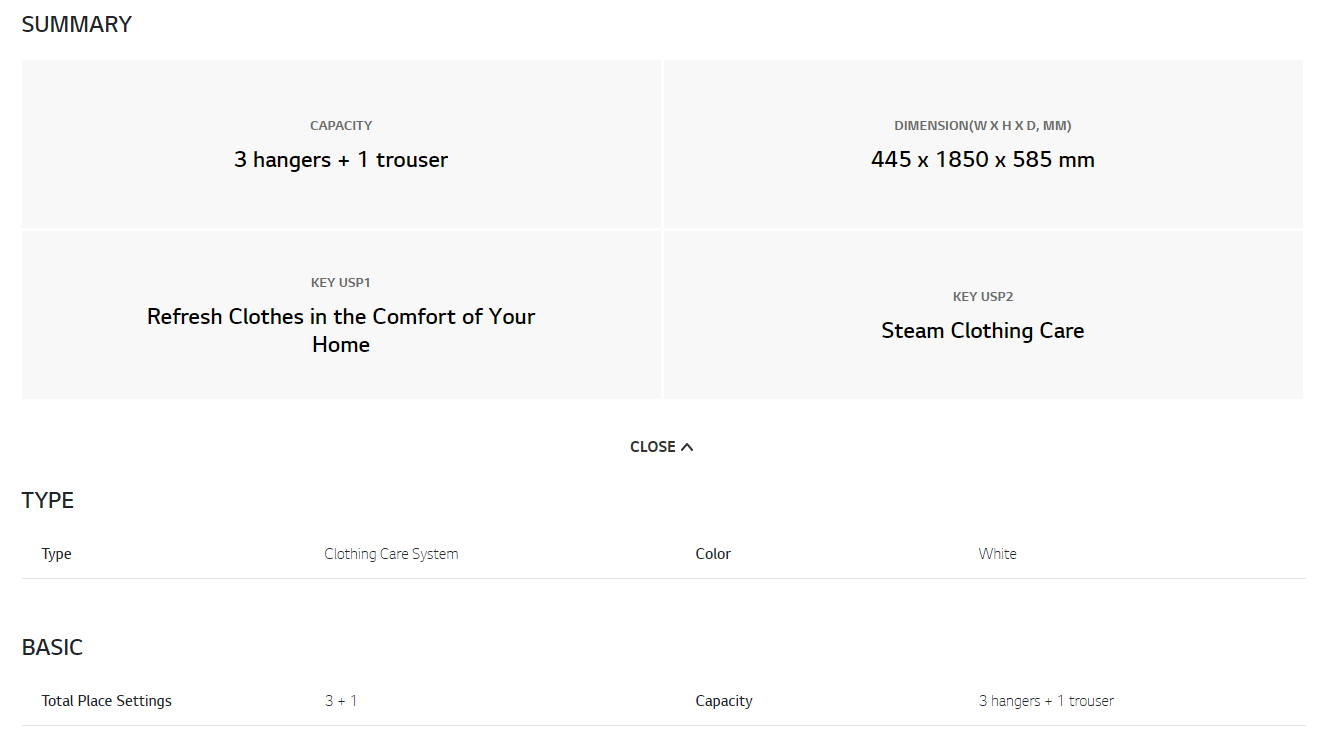Click the 'Clothing Care System' value
The image size is (1328, 745).
391,554
